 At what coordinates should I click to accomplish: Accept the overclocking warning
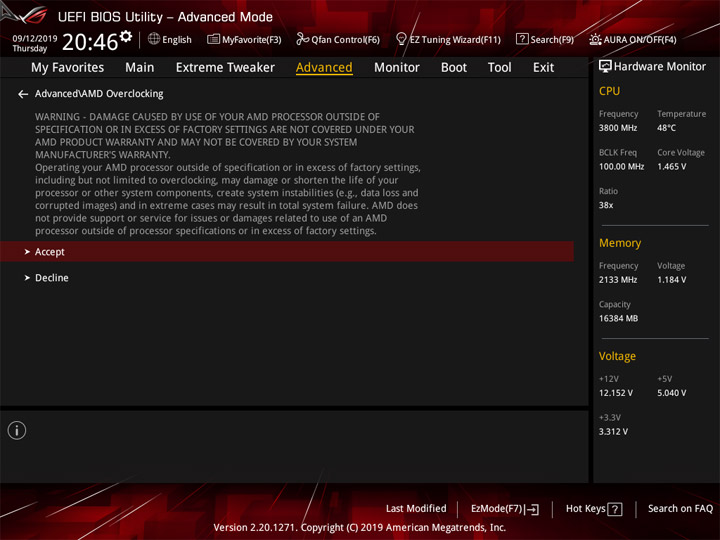click(287, 252)
